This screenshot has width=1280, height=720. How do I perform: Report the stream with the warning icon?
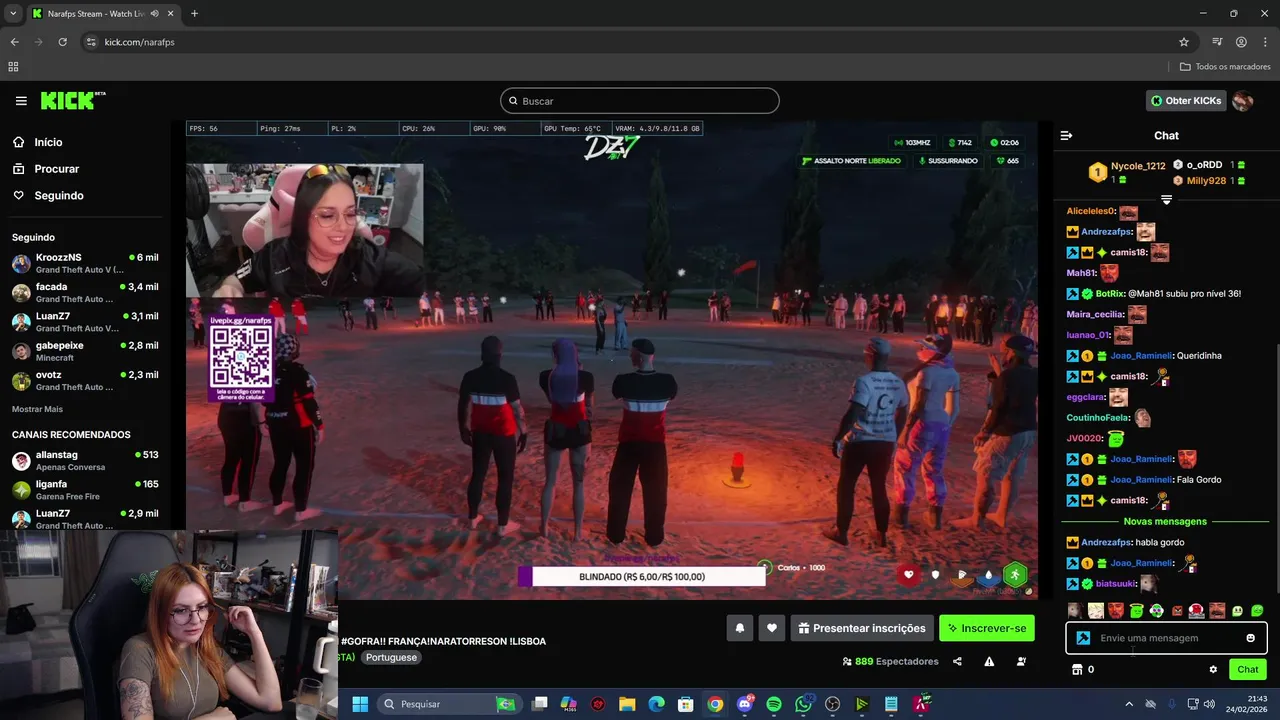(989, 661)
